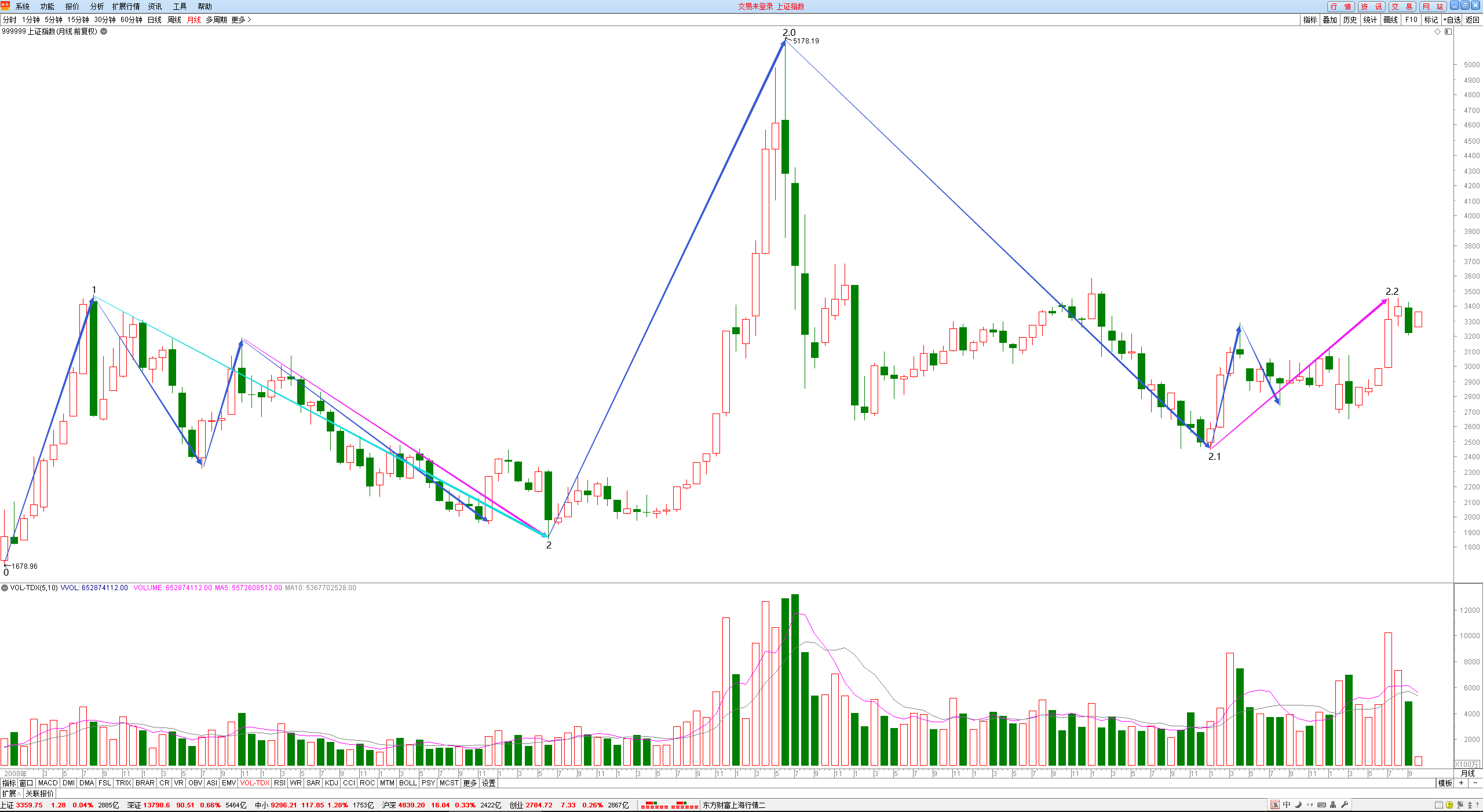
Task: Open the list panel icon in bottom-right status bar
Action: (x=1439, y=805)
